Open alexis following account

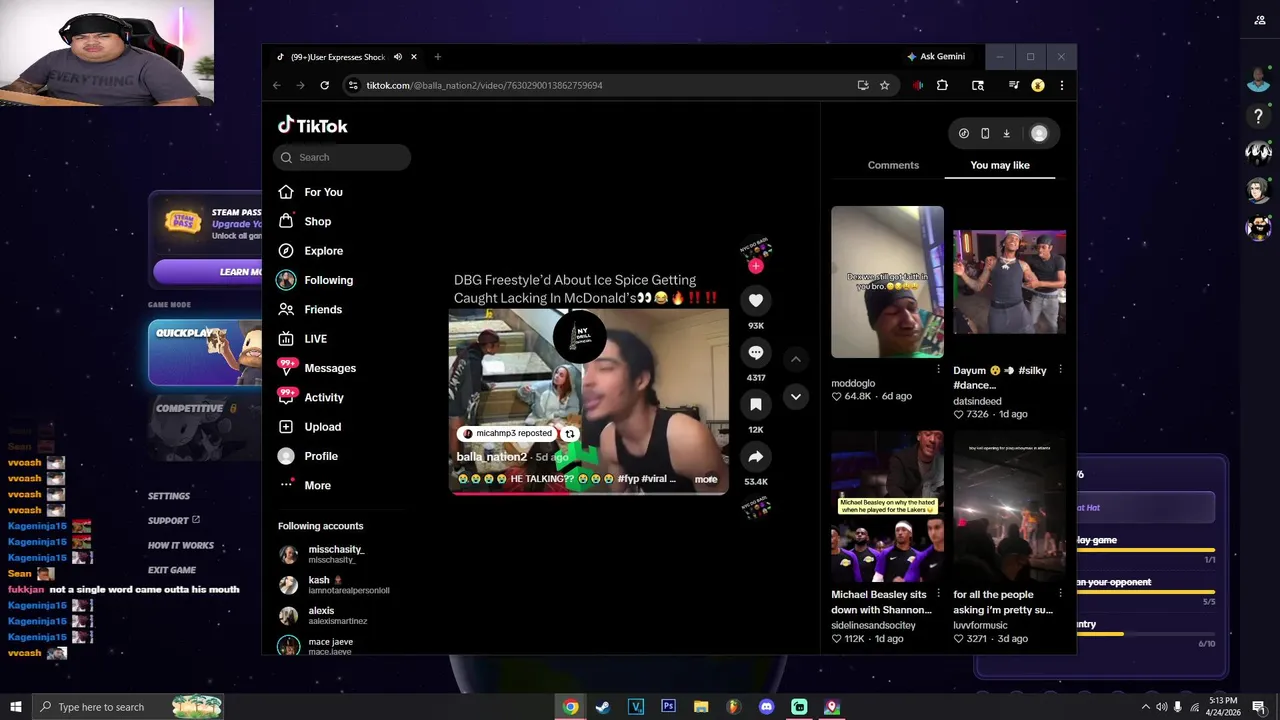[322, 615]
